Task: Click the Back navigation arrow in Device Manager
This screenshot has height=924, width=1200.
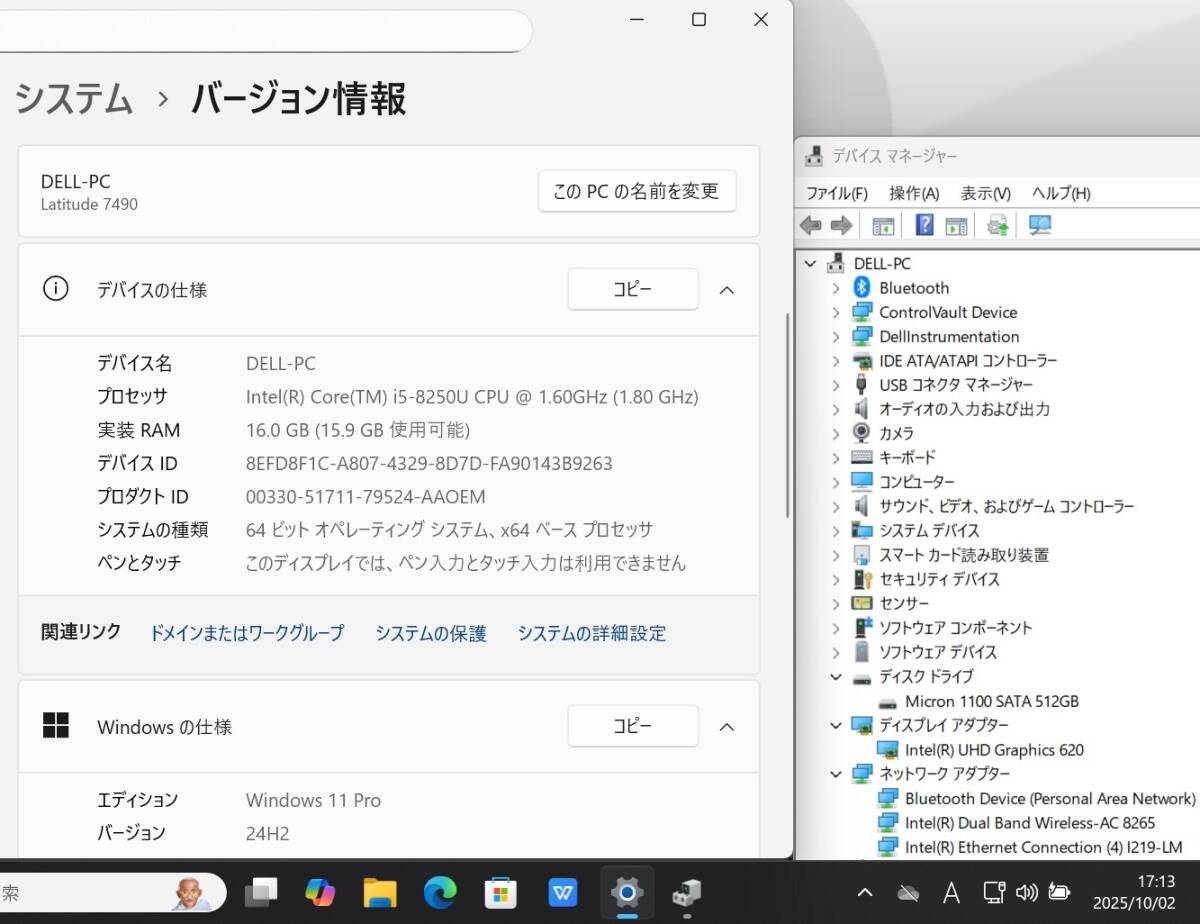Action: pyautogui.click(x=810, y=224)
